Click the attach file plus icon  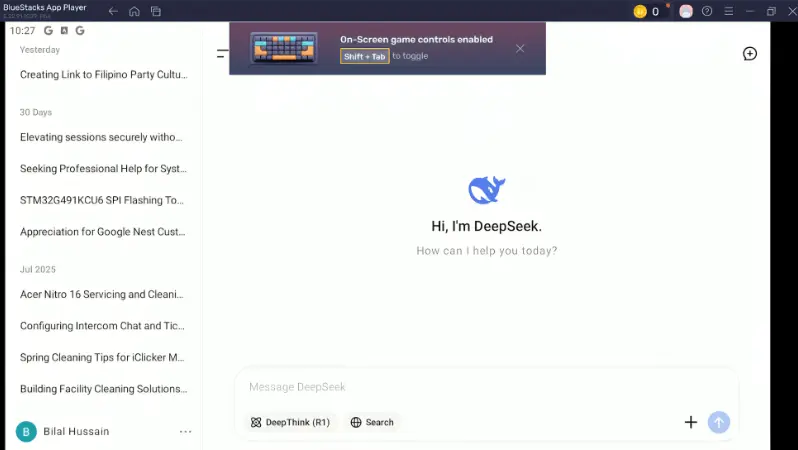690,422
